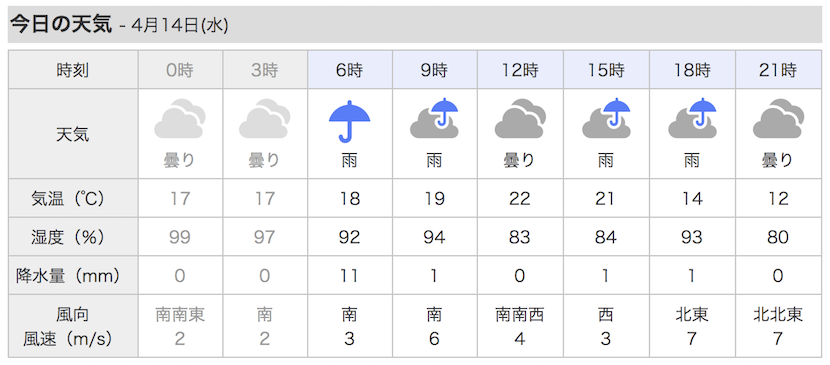Screen dimensions: 830x365
Task: Click the cloudy icon at 12時
Action: (x=520, y=118)
